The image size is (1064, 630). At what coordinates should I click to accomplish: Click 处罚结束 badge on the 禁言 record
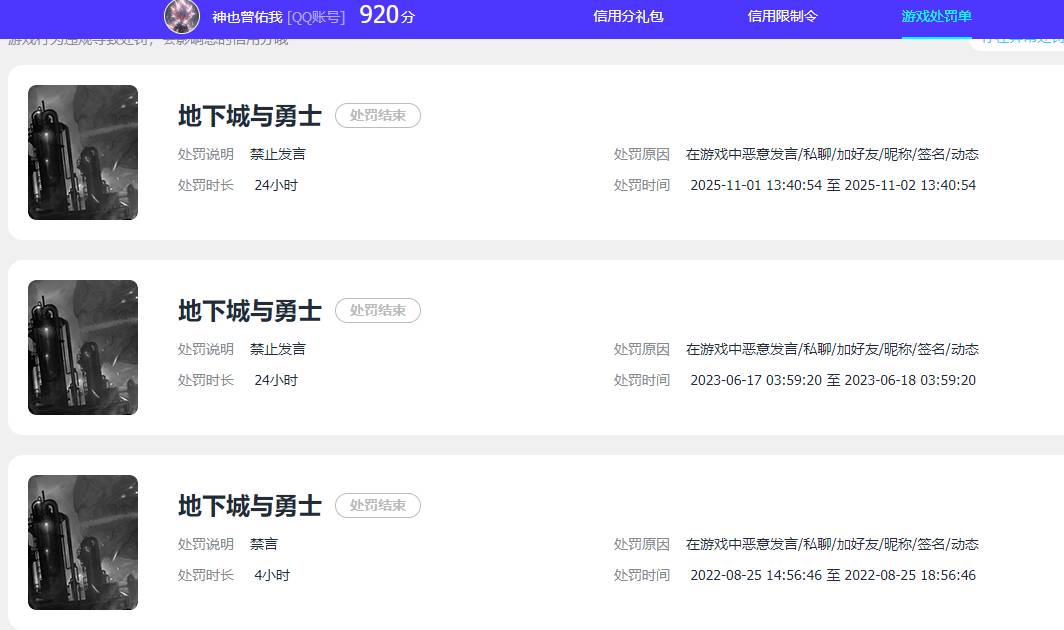click(x=377, y=505)
